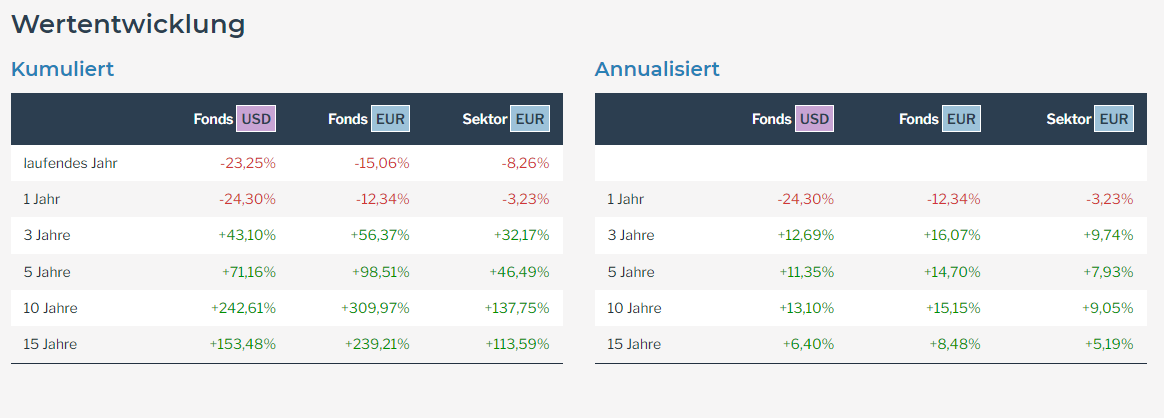Screen dimensions: 1164x418
Task: Click the +16,07% annualized Fonds EUR value
Action: coord(952,235)
